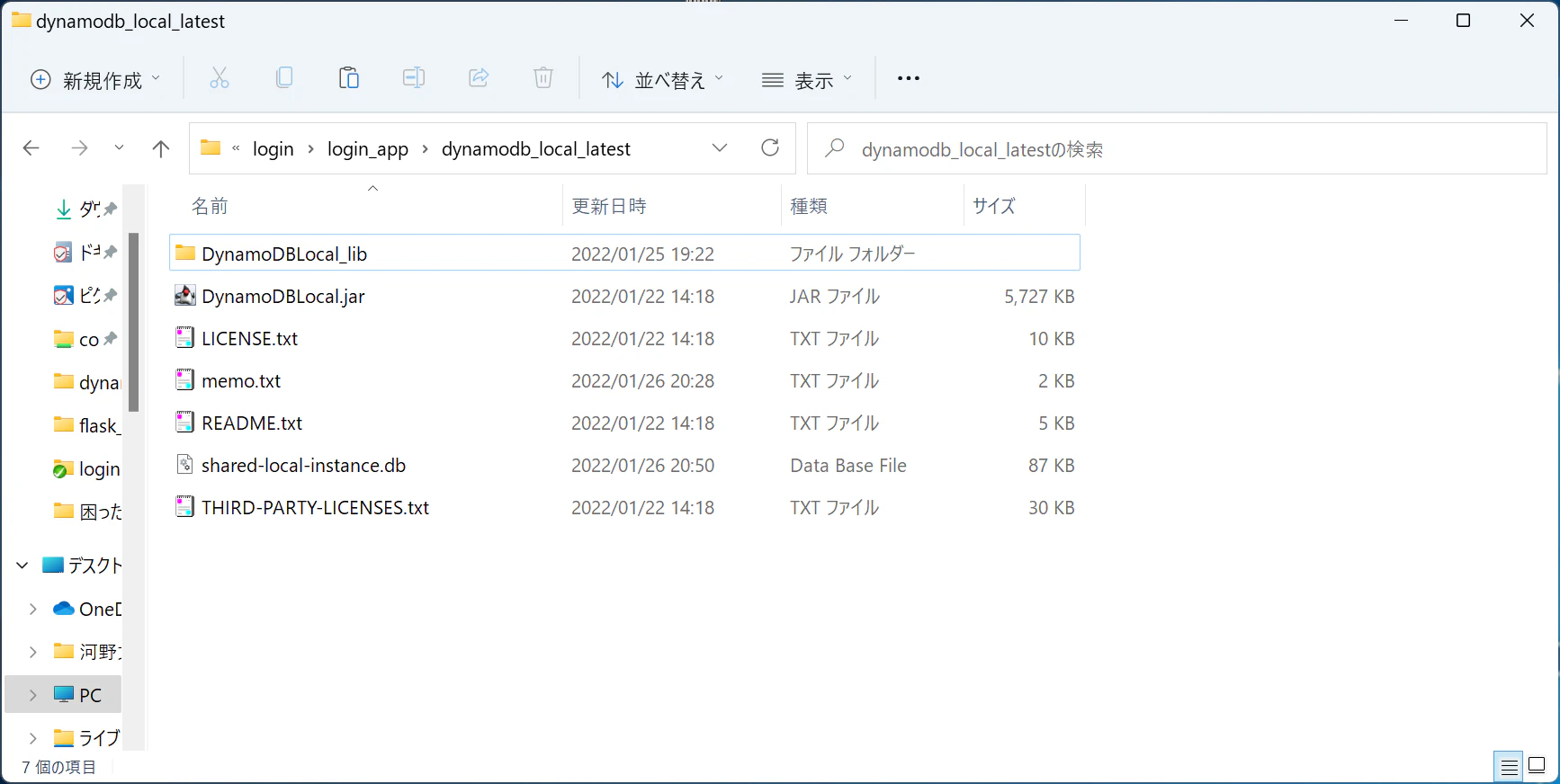Screen dimensions: 1560x784
Task: Navigate to login breadcrumb
Action: click(x=273, y=148)
